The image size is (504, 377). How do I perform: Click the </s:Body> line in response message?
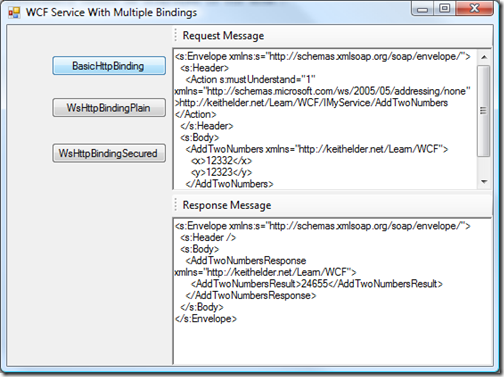coord(202,307)
